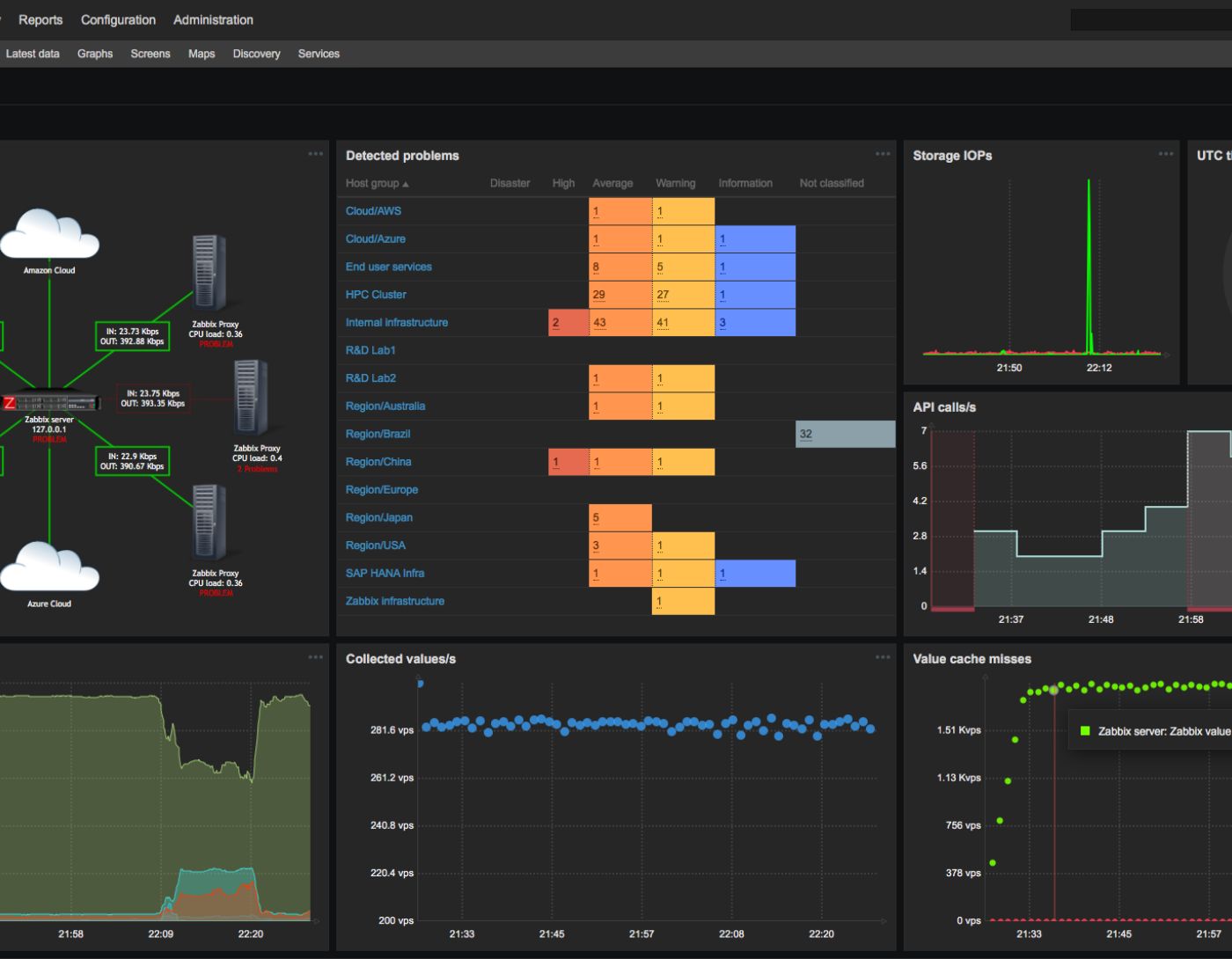The image size is (1232, 959).
Task: Open options menu of bottom-left graph widget
Action: coord(316,657)
